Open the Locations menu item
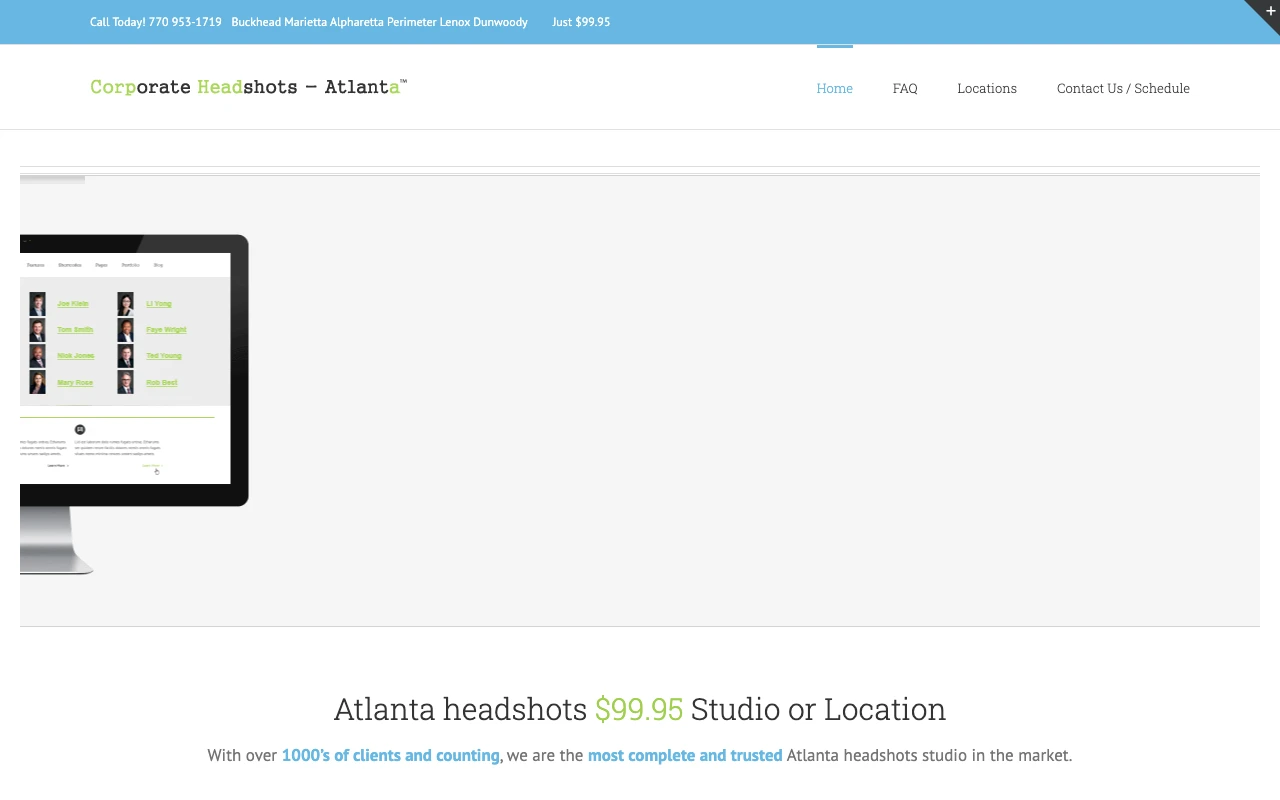The image size is (1280, 800). (x=986, y=88)
